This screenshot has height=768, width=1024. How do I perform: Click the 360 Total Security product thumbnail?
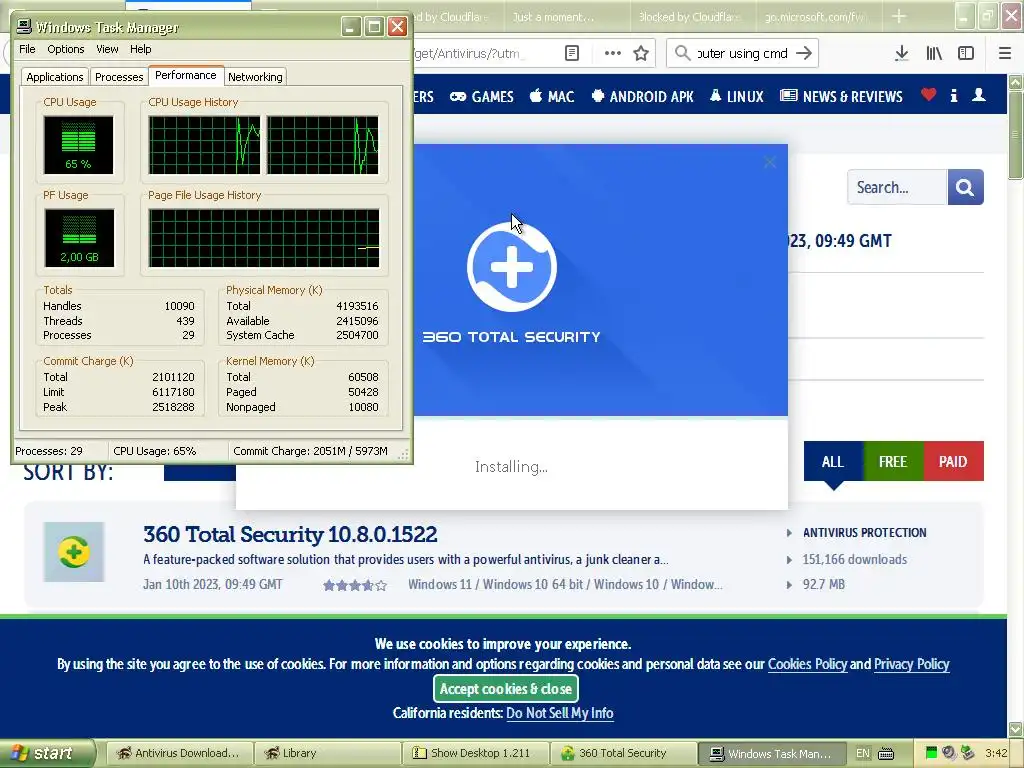74,552
